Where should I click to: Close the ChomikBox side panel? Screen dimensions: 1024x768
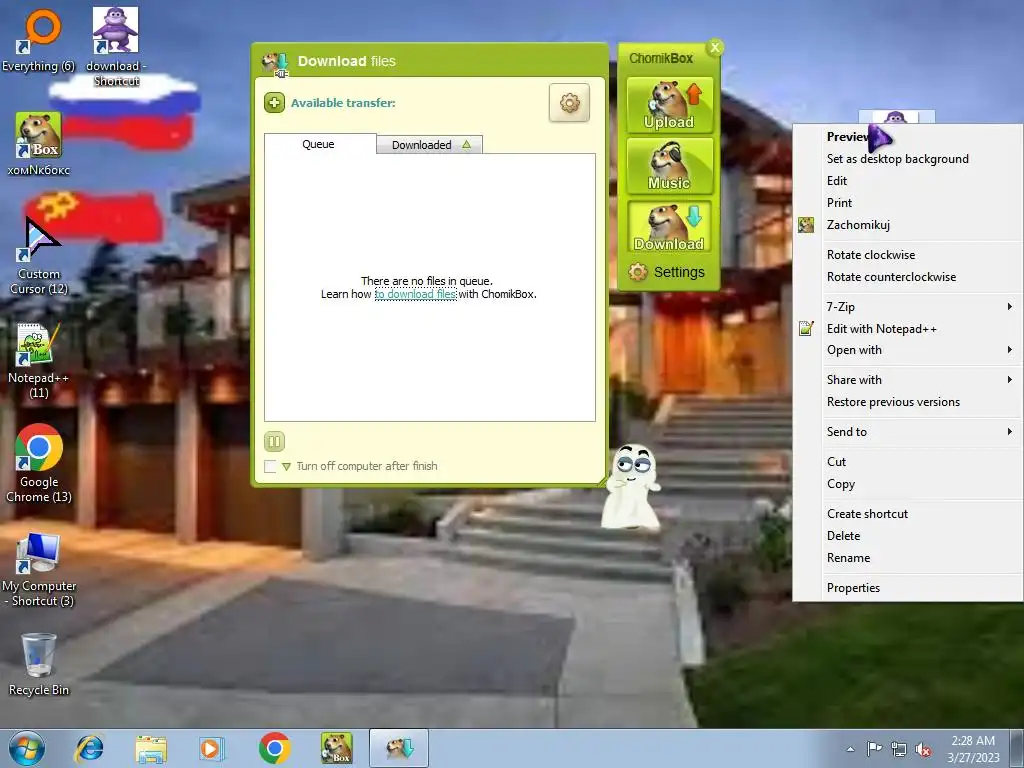[714, 47]
